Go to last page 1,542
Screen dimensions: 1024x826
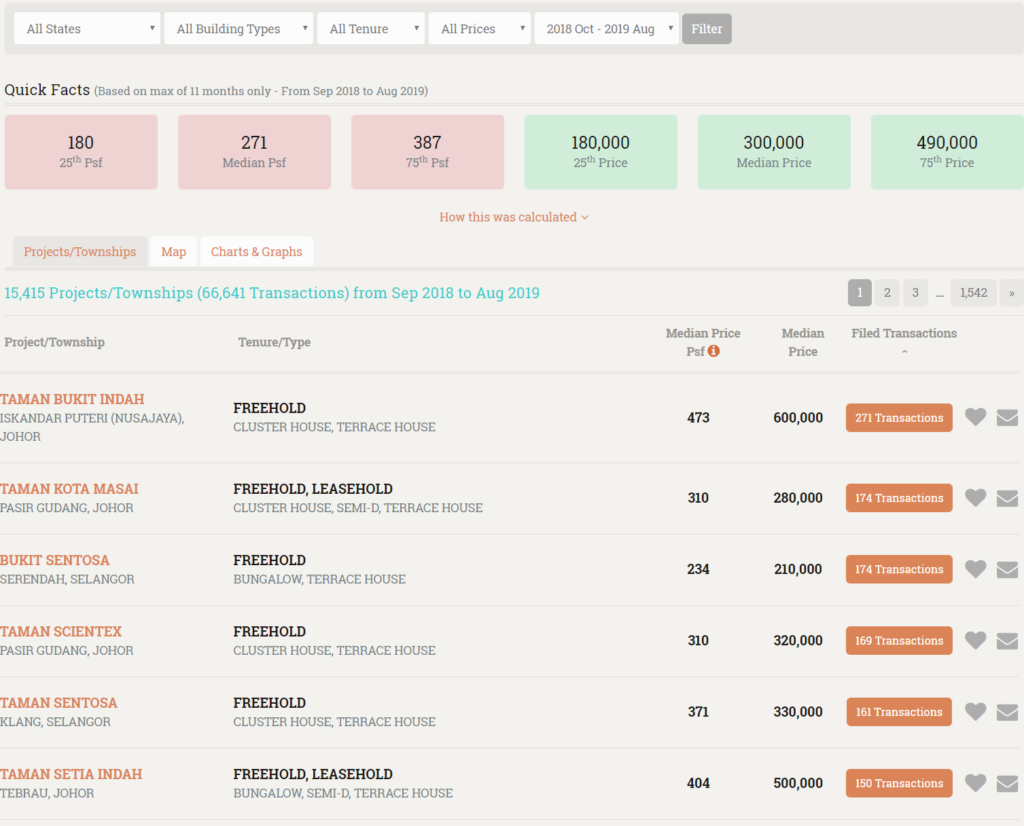point(973,293)
